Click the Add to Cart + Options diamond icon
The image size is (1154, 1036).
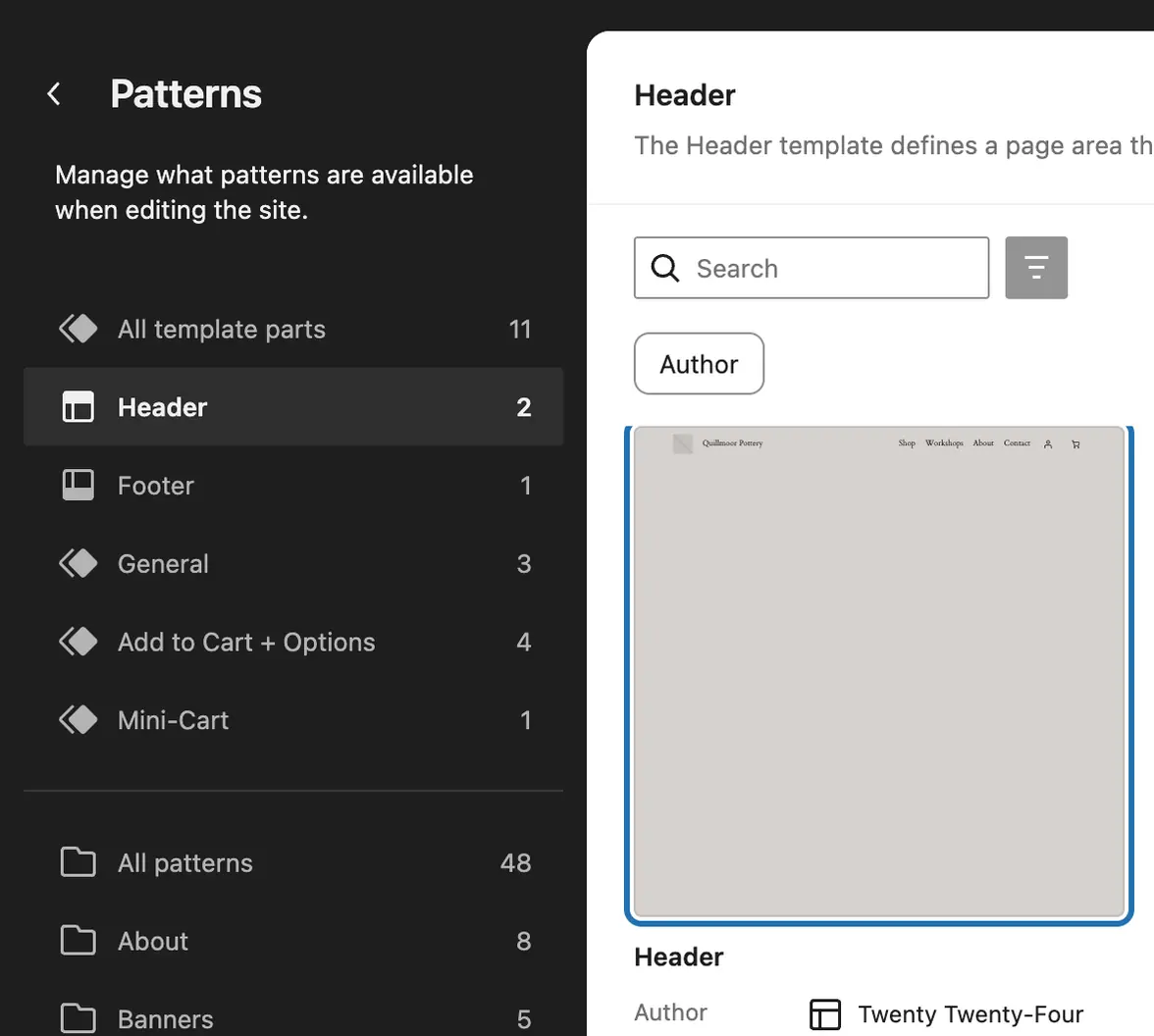(79, 642)
